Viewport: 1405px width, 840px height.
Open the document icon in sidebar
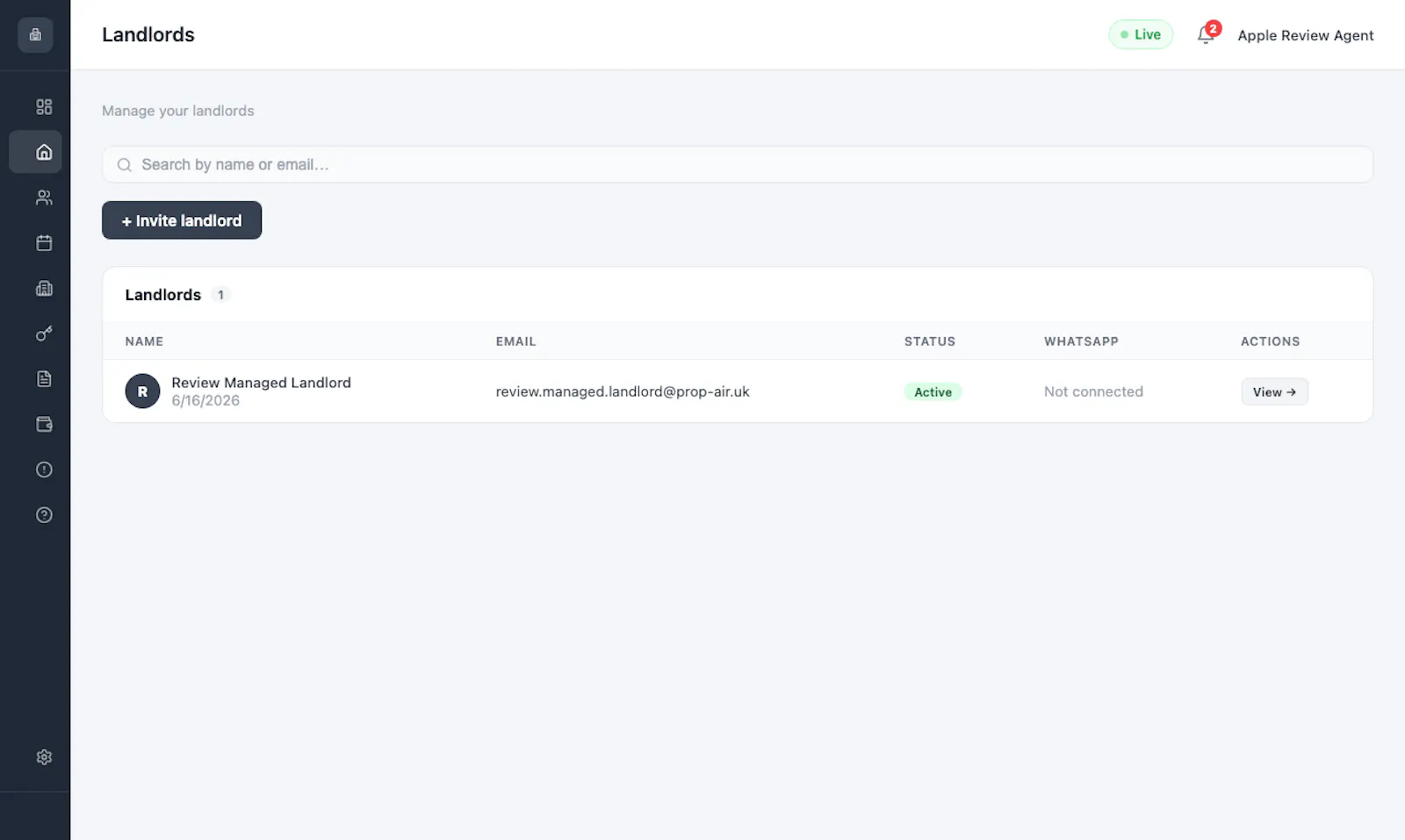[x=44, y=379]
